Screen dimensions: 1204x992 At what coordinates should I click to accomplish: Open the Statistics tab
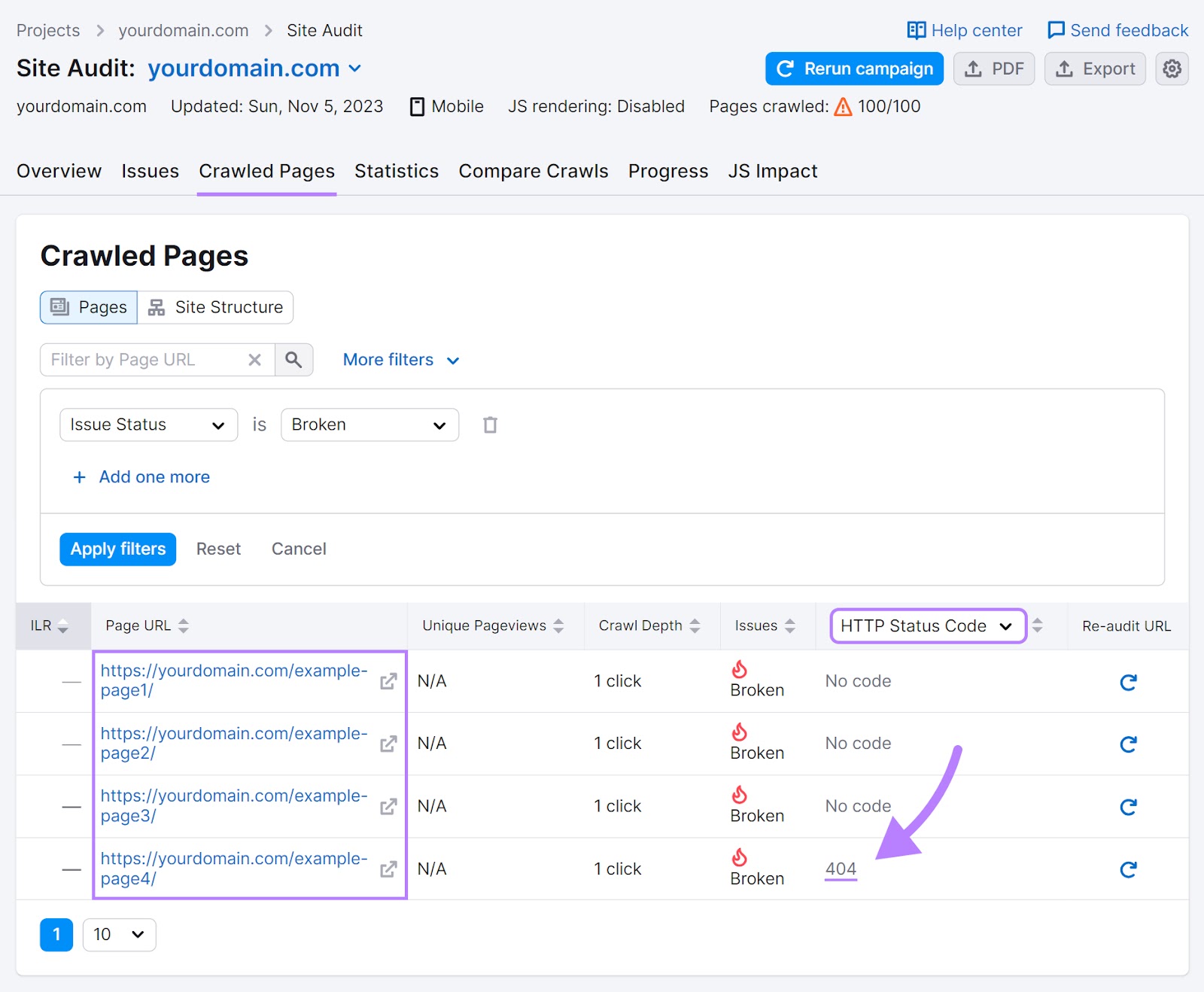(x=397, y=171)
